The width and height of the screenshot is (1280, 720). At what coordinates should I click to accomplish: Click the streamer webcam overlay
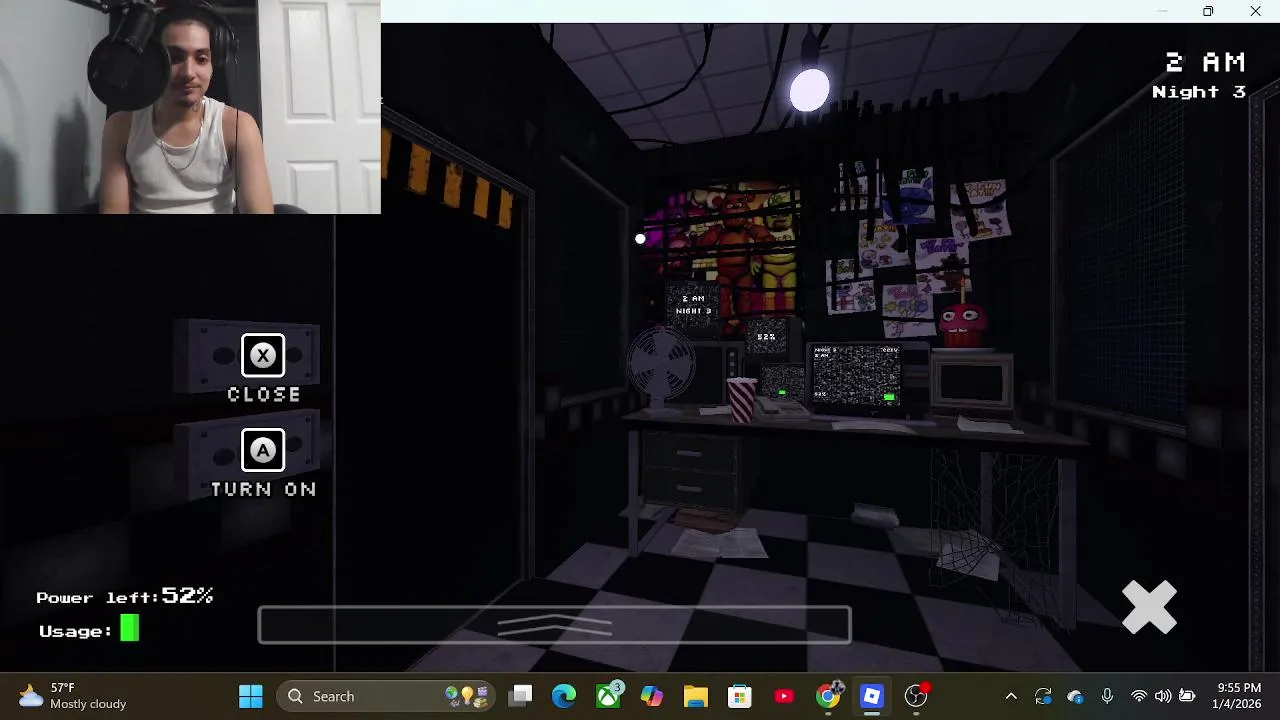pyautogui.click(x=190, y=107)
